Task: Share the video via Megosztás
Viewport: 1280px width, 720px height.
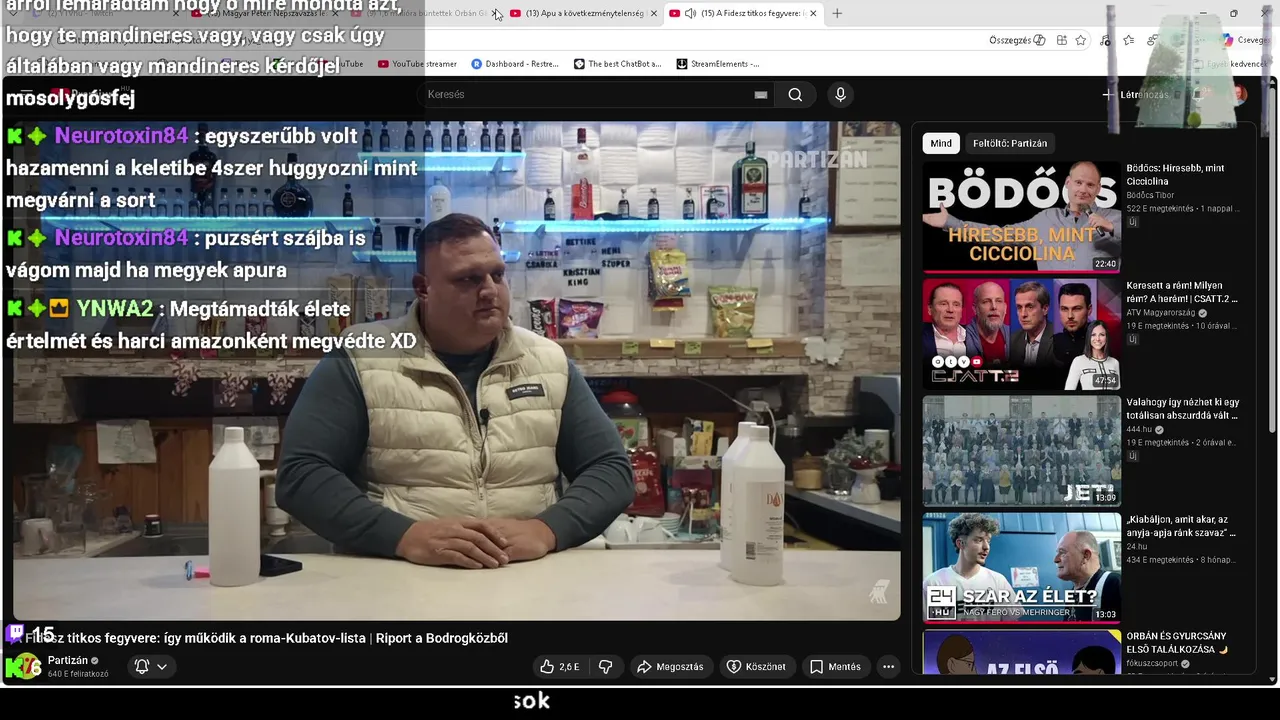Action: click(x=670, y=667)
